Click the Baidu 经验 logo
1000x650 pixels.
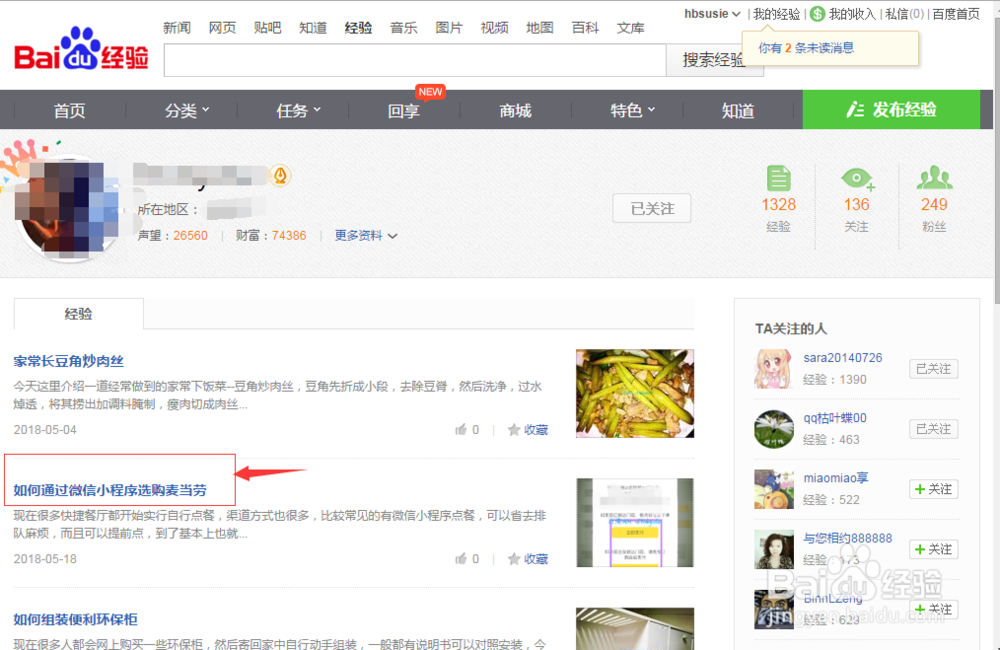click(x=80, y=55)
